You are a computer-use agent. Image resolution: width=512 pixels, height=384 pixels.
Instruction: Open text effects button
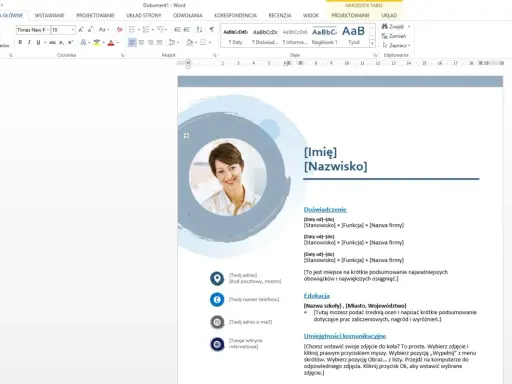coord(83,42)
